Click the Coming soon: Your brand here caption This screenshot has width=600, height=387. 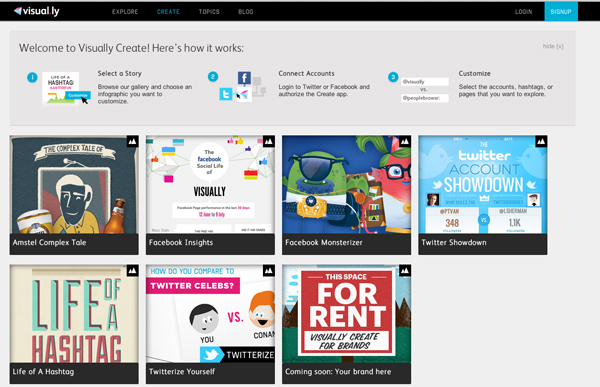[x=338, y=371]
